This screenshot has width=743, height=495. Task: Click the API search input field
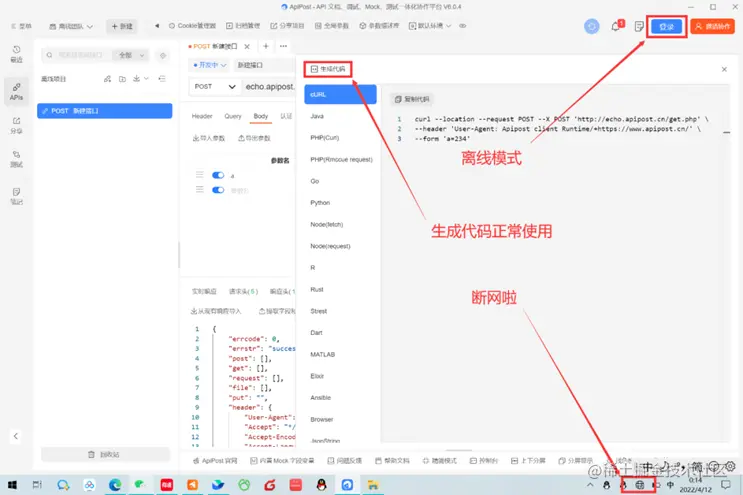(x=78, y=55)
